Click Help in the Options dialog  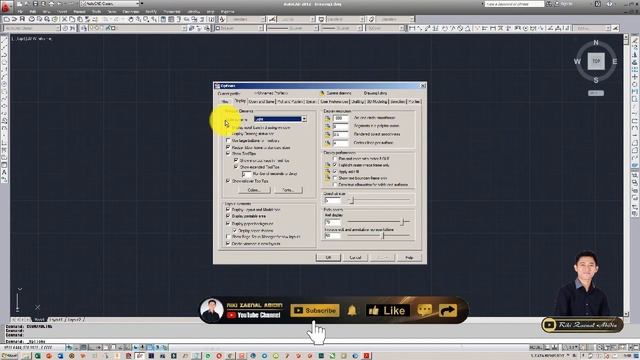409,258
